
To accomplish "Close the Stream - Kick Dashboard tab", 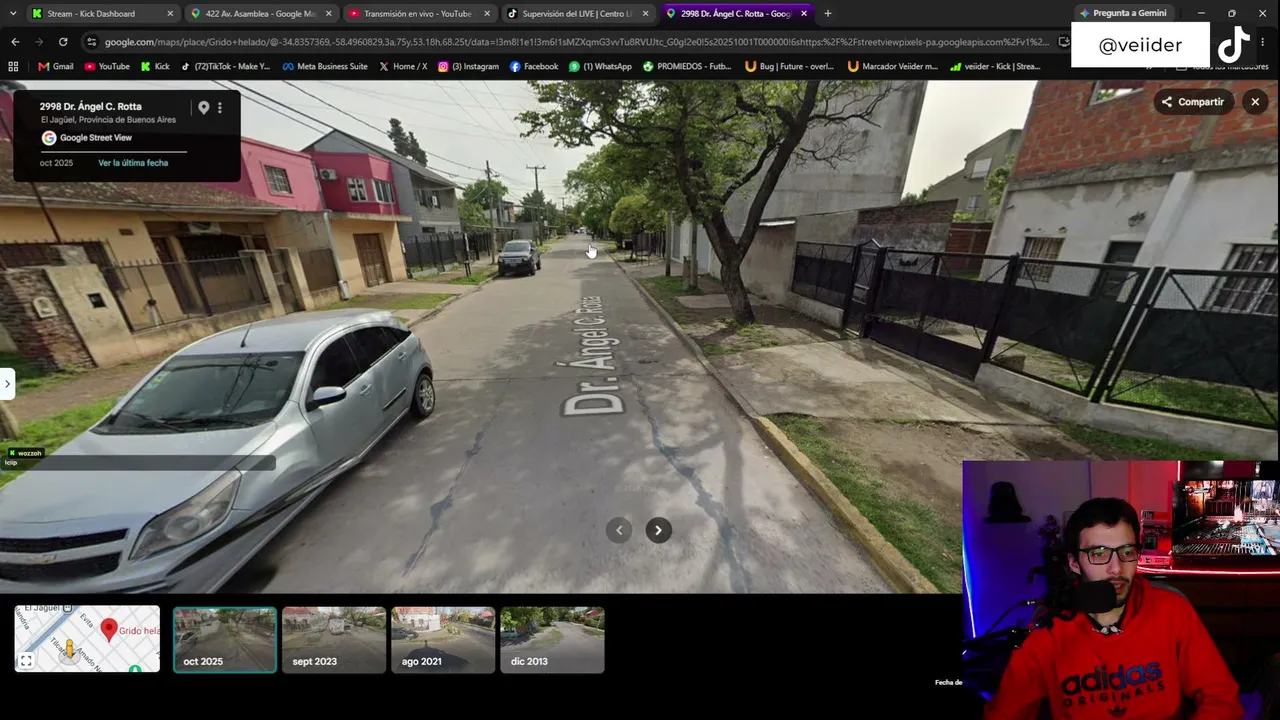I will (170, 14).
